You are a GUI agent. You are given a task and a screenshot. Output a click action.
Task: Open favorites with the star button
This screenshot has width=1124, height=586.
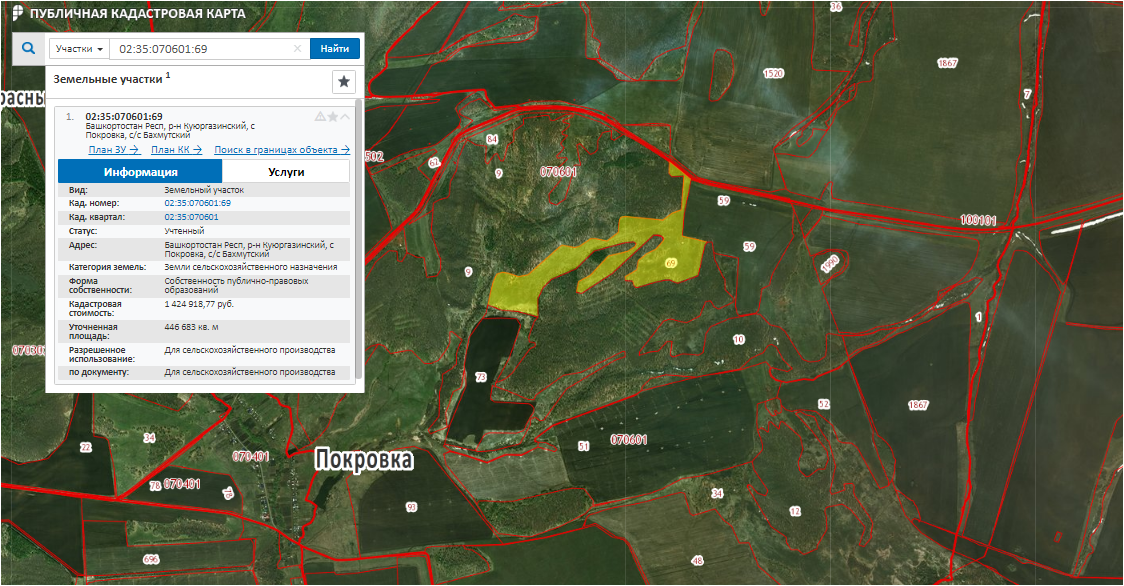344,81
